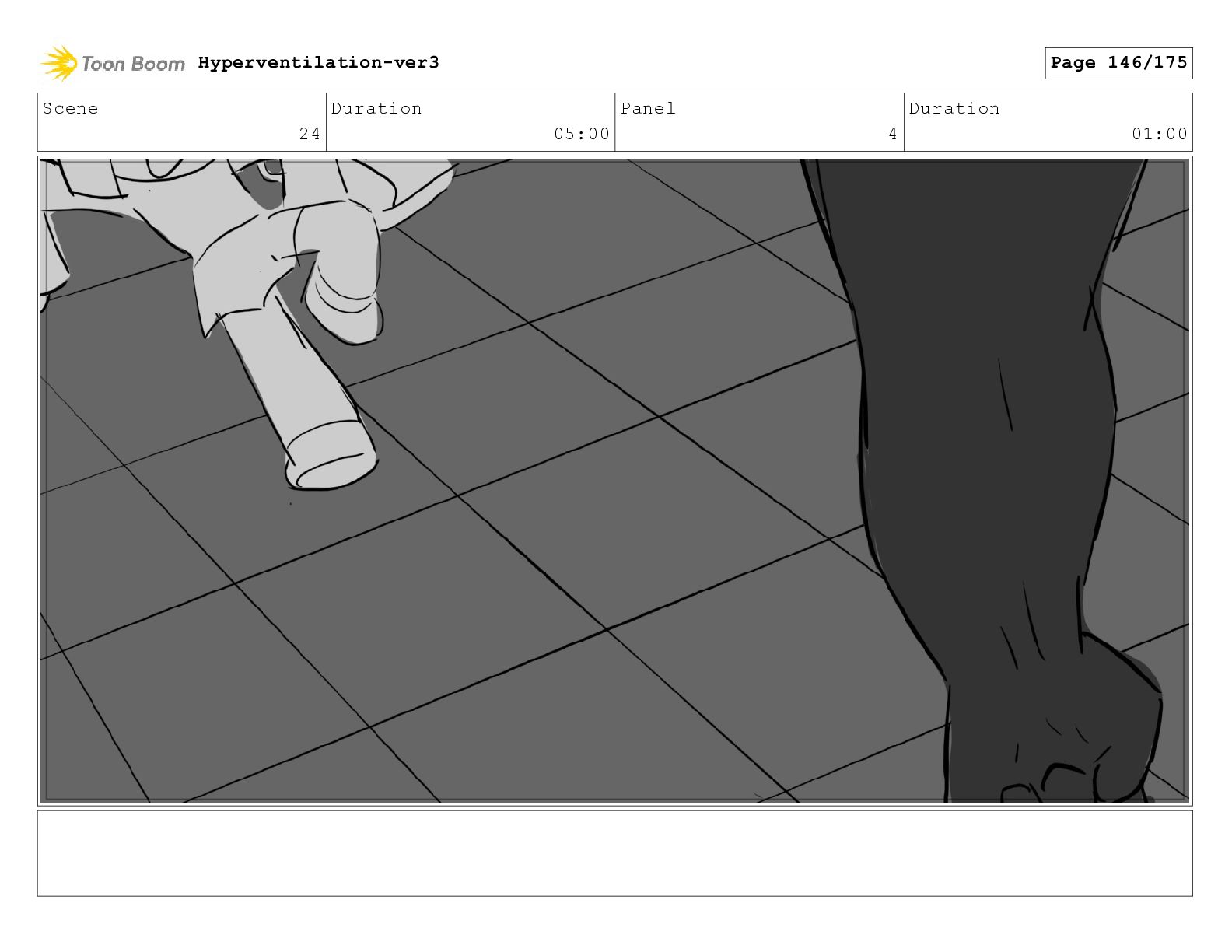Viewport: 1232px width, 952px height.
Task: Click the empty notes box below the panel
Action: click(x=614, y=853)
